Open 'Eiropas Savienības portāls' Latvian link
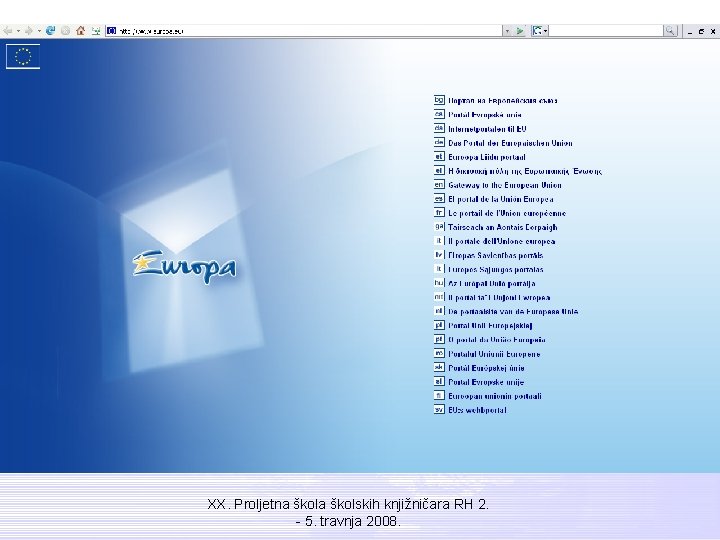Viewport: 720px width, 540px height. pyautogui.click(x=495, y=255)
